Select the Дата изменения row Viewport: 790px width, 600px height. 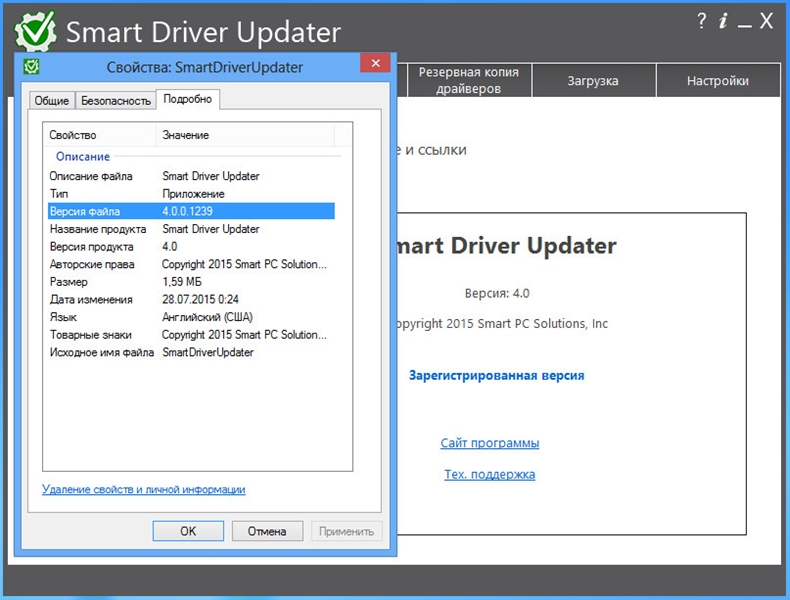click(x=191, y=300)
